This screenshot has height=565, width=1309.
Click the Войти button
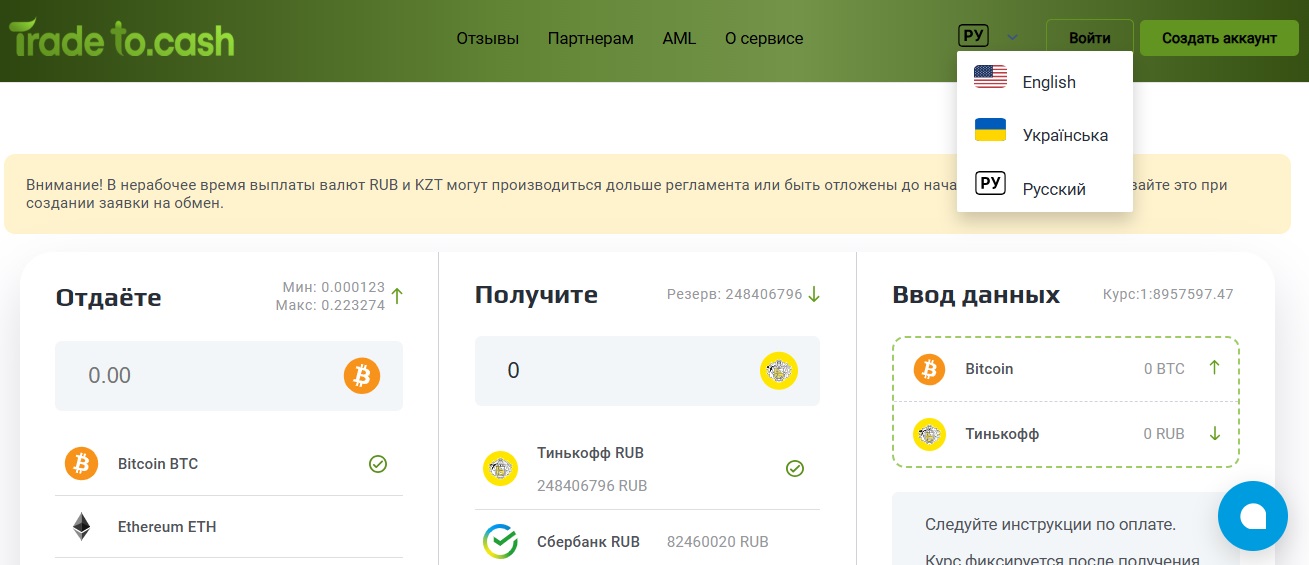(1089, 38)
